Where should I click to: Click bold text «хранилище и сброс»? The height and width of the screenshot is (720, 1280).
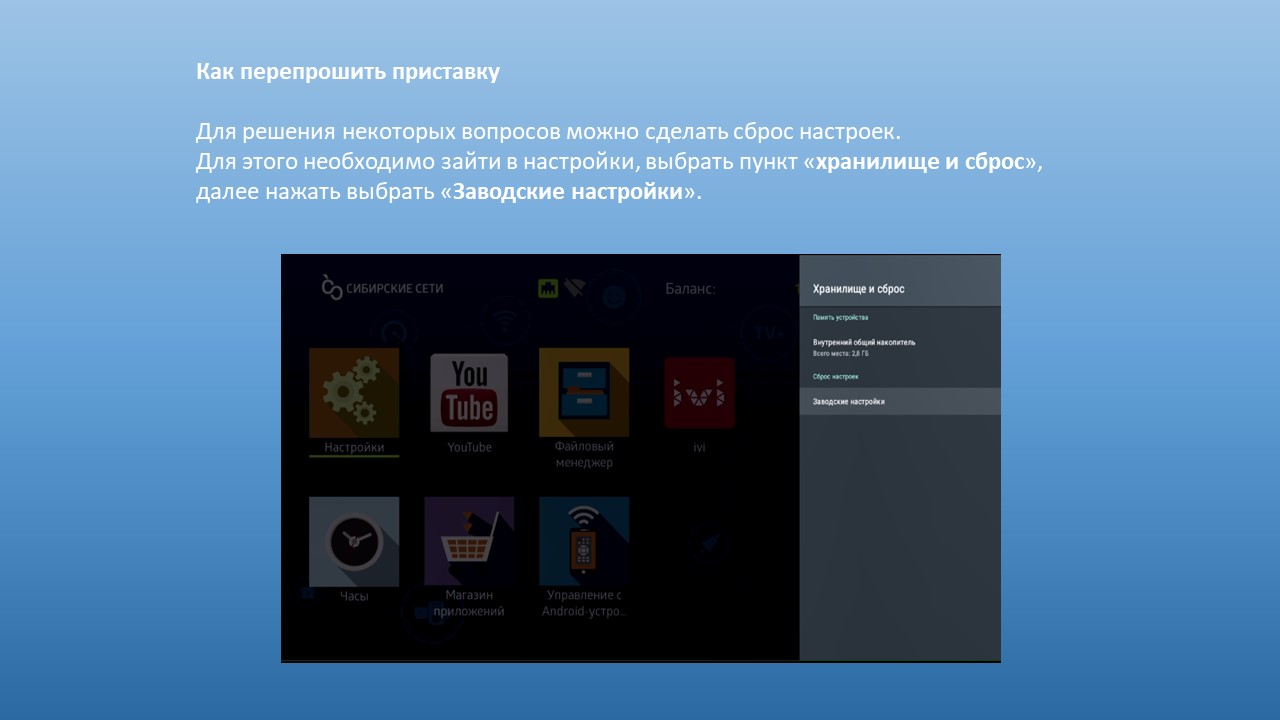pyautogui.click(x=921, y=162)
